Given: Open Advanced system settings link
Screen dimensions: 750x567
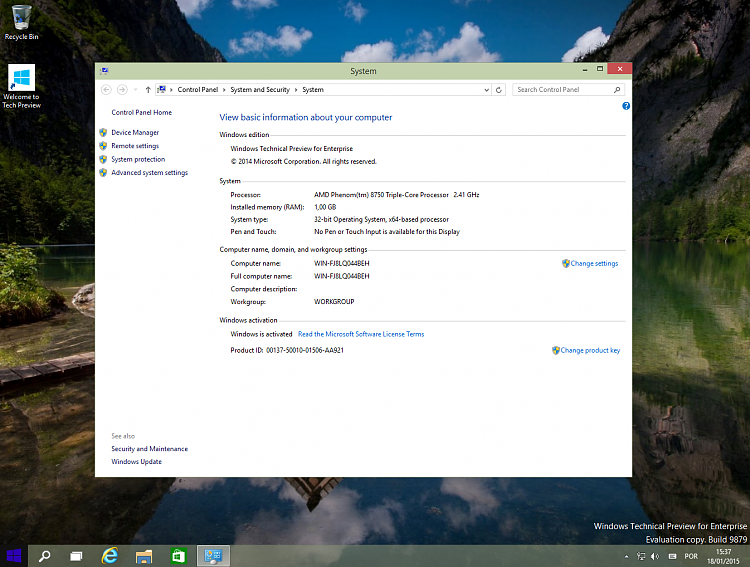Looking at the screenshot, I should point(149,173).
